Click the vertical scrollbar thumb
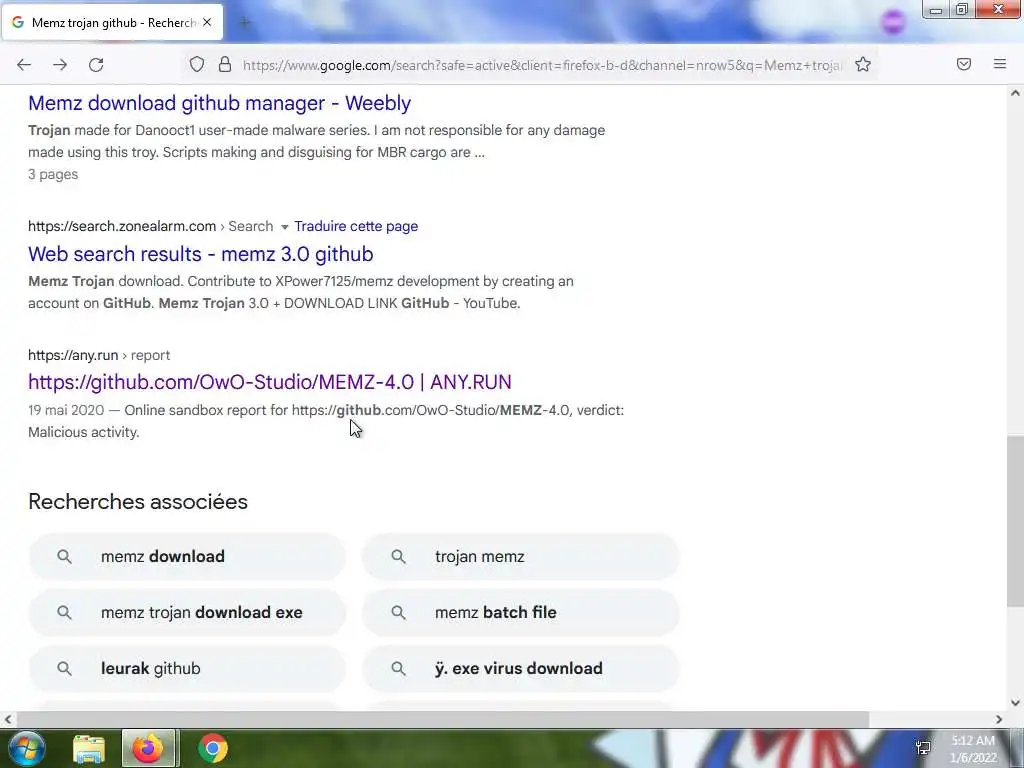The width and height of the screenshot is (1024, 768). (1015, 522)
